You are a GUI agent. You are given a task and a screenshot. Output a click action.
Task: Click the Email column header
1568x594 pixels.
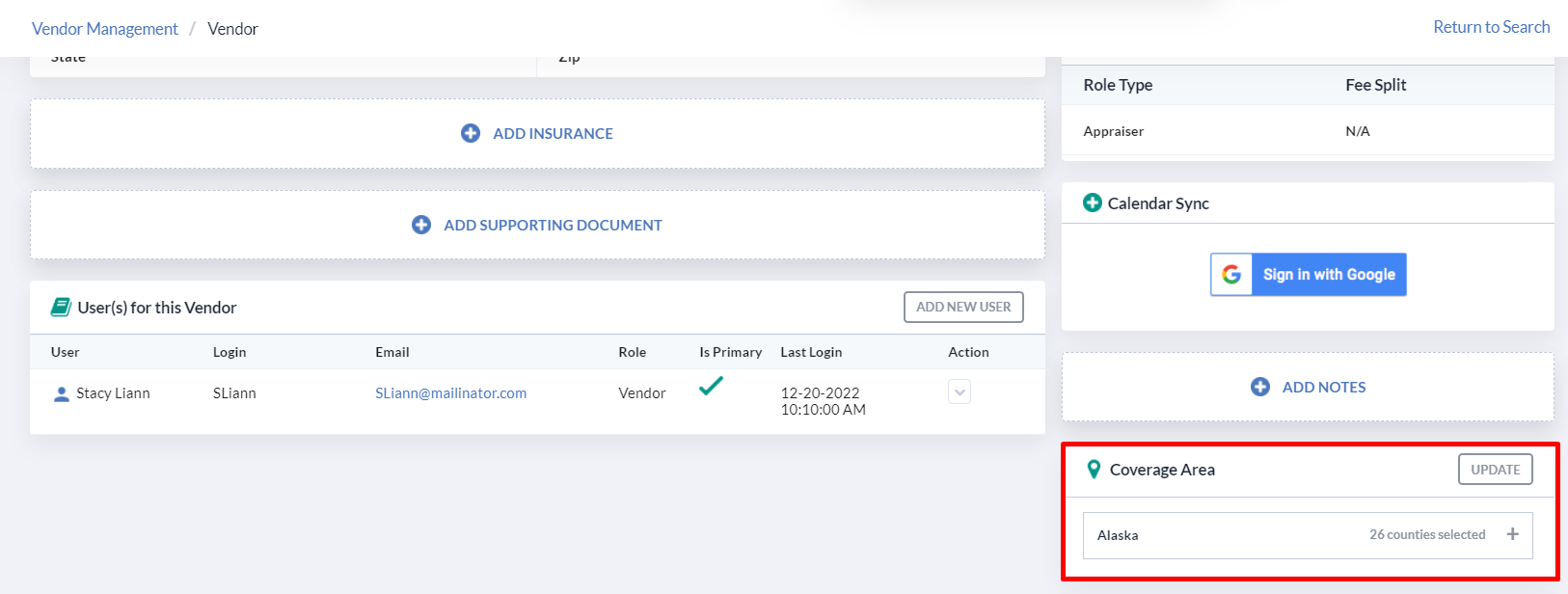(392, 352)
